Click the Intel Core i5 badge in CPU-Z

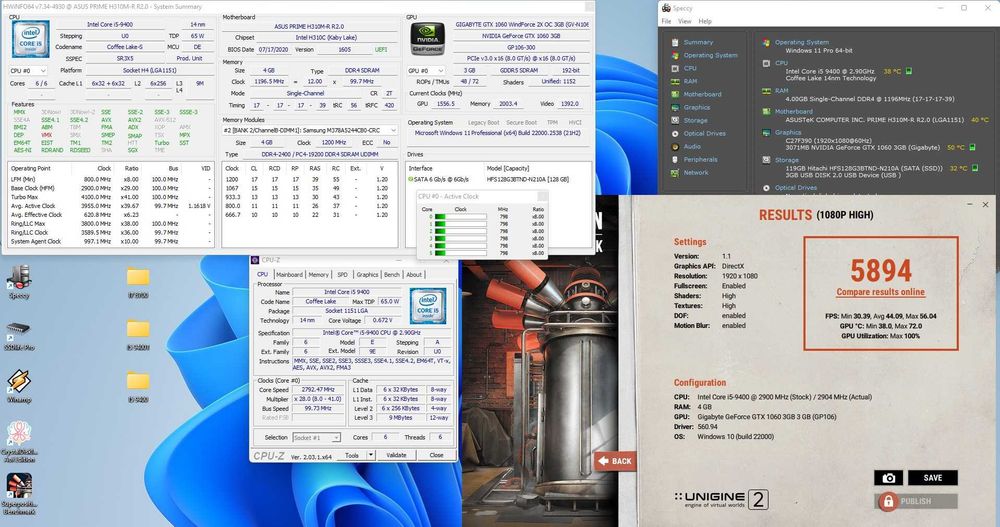427,305
